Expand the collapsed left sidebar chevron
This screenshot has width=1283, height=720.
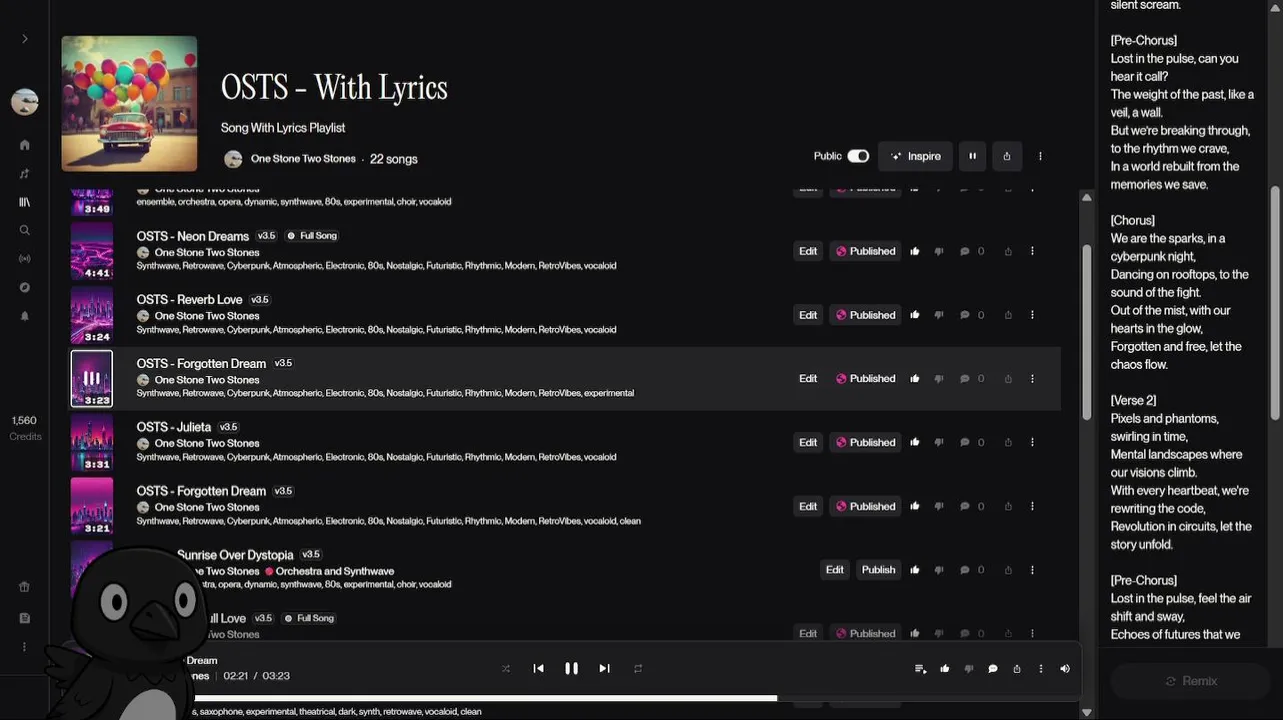25,39
